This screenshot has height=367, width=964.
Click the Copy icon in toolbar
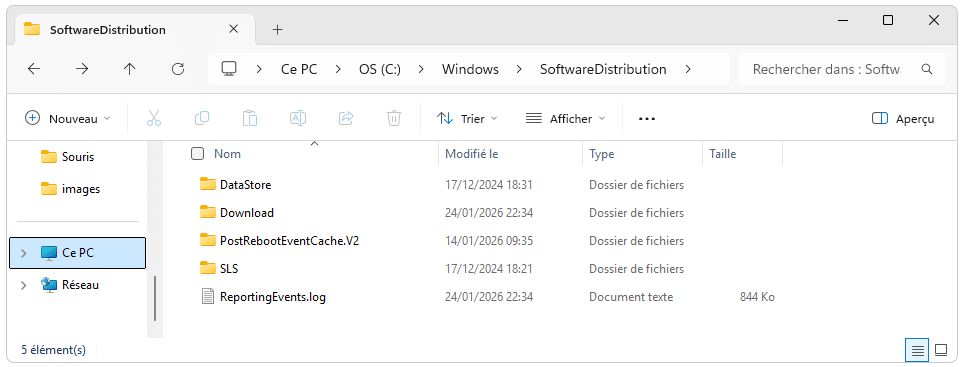(x=202, y=119)
